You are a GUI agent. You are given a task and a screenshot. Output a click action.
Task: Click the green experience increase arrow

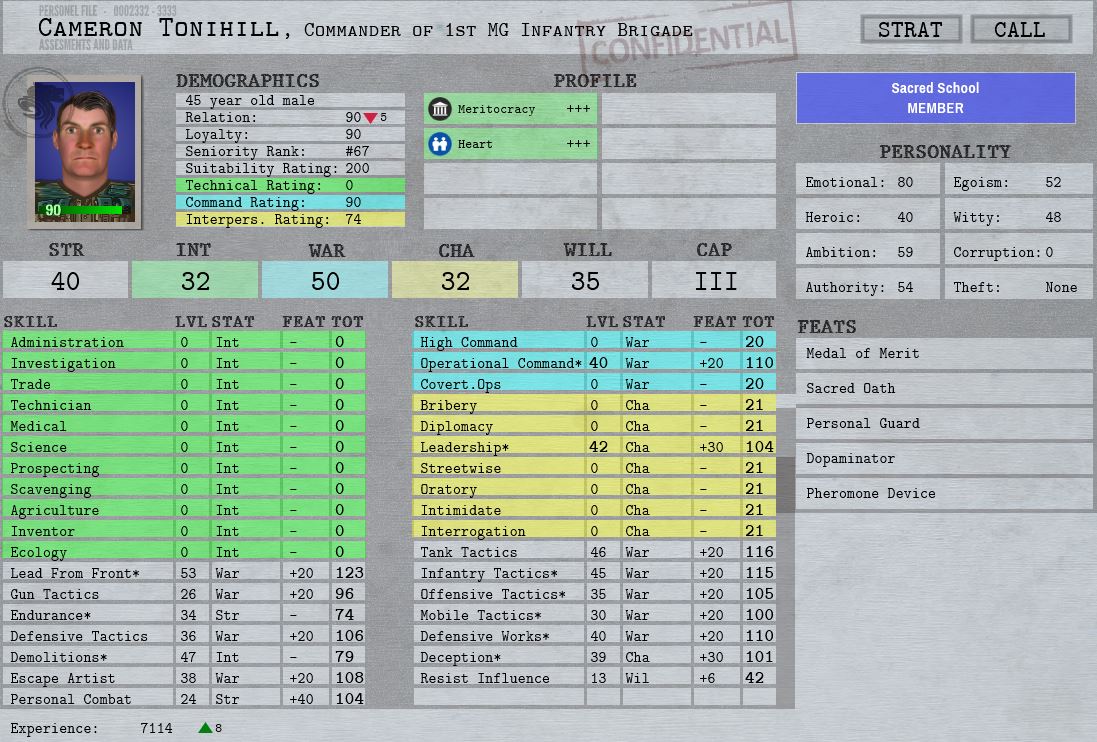[x=205, y=728]
